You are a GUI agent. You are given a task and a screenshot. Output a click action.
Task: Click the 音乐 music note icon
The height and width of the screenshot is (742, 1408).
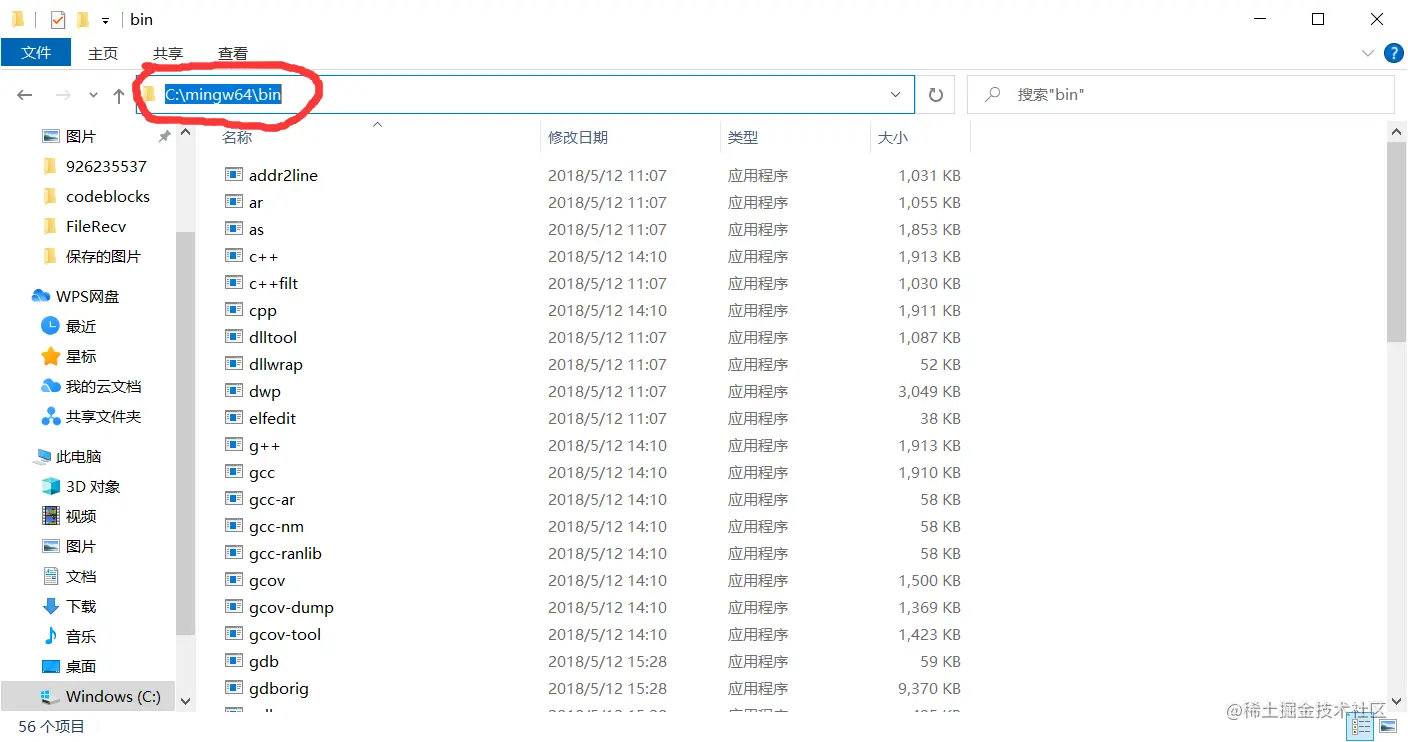[x=50, y=636]
